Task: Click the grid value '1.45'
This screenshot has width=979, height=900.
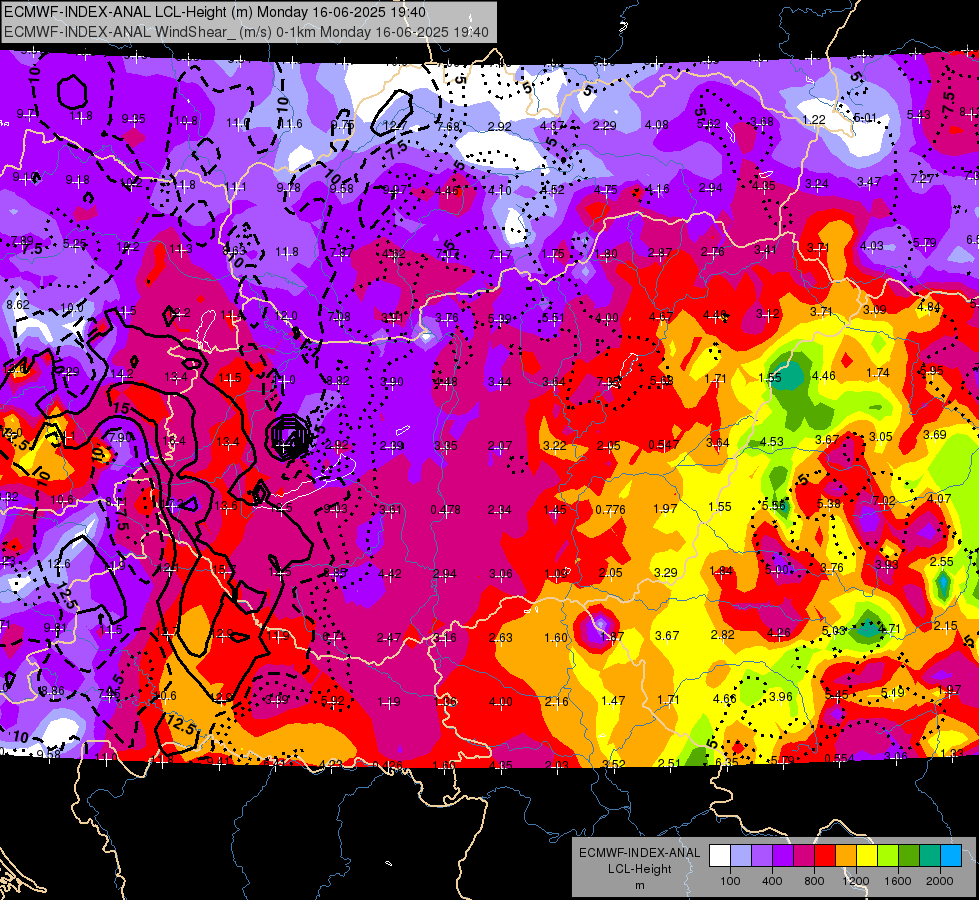Action: click(554, 510)
